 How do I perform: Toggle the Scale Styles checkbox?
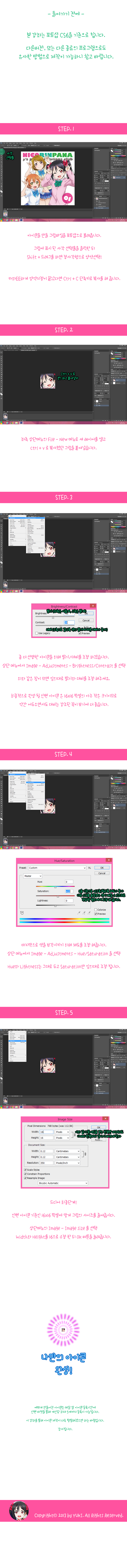tap(26, 1170)
